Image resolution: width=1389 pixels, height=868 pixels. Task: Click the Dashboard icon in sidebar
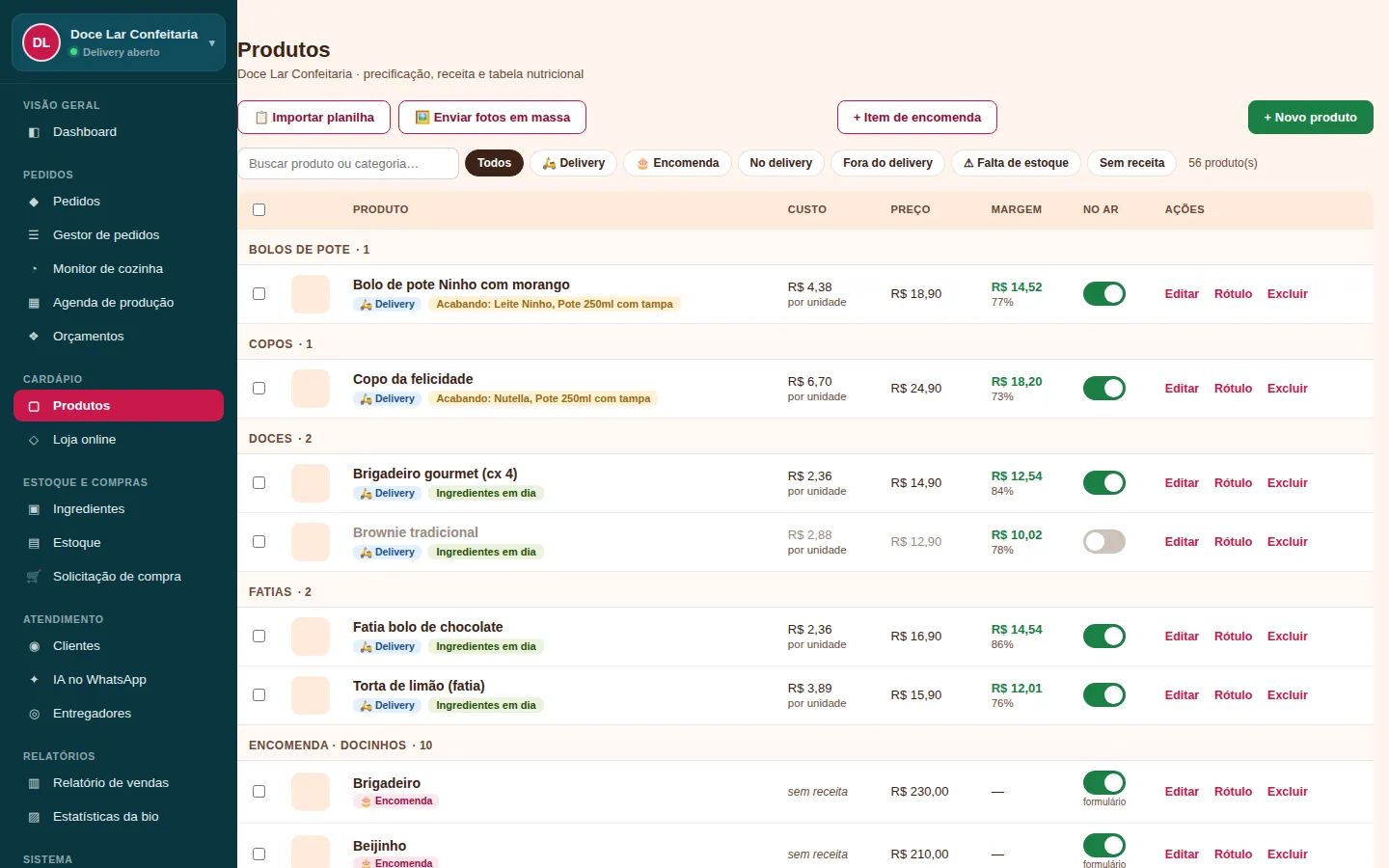pyautogui.click(x=34, y=132)
